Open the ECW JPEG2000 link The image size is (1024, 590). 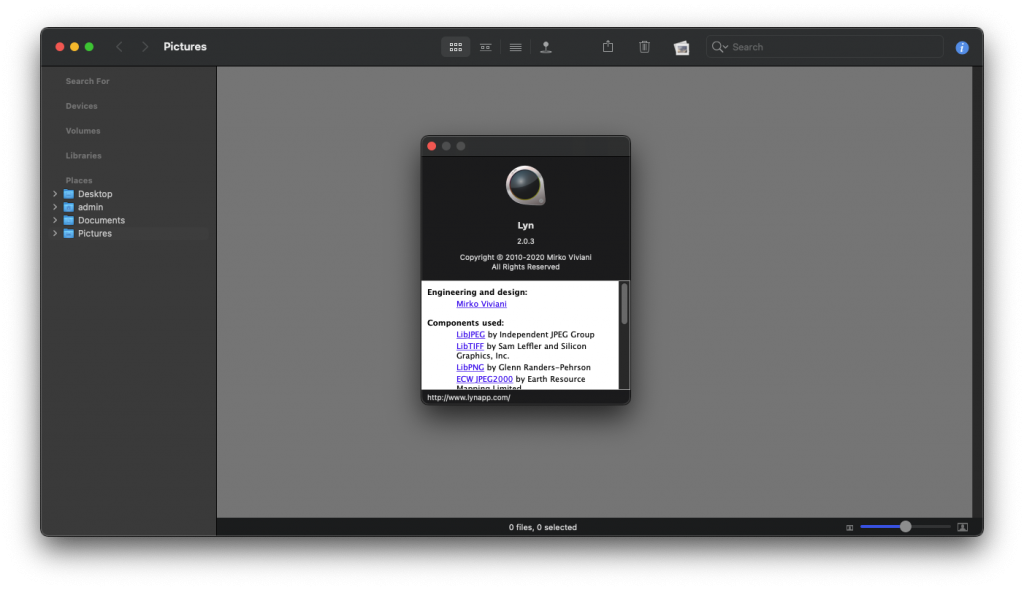click(484, 379)
